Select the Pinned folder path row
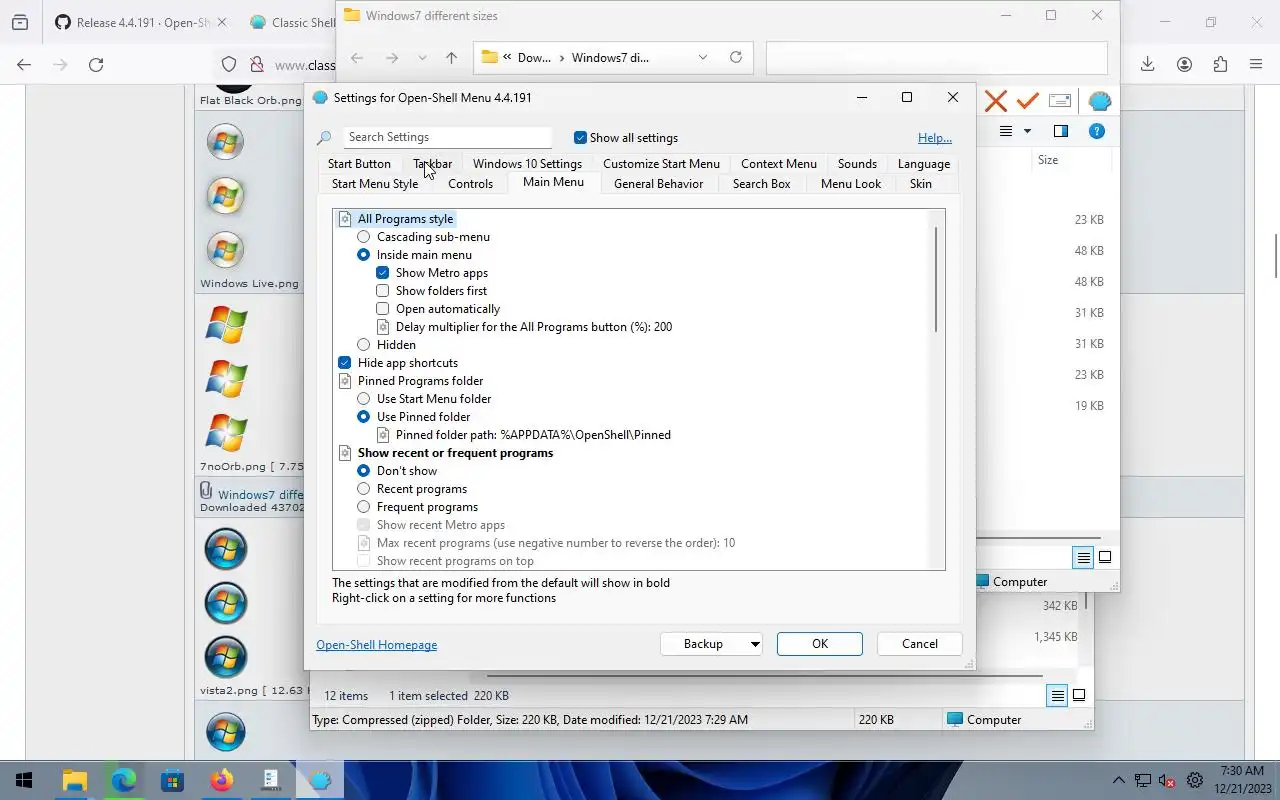Image resolution: width=1280 pixels, height=800 pixels. [x=533, y=435]
